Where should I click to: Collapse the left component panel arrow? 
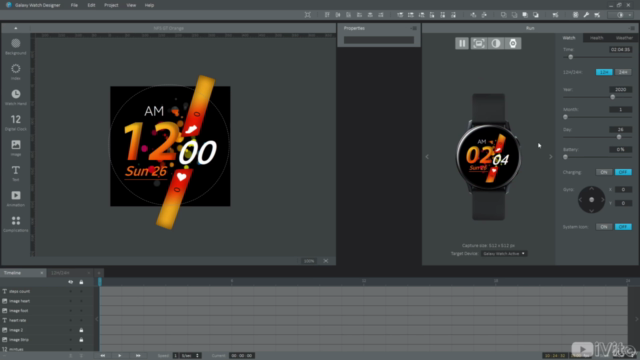tap(16, 28)
